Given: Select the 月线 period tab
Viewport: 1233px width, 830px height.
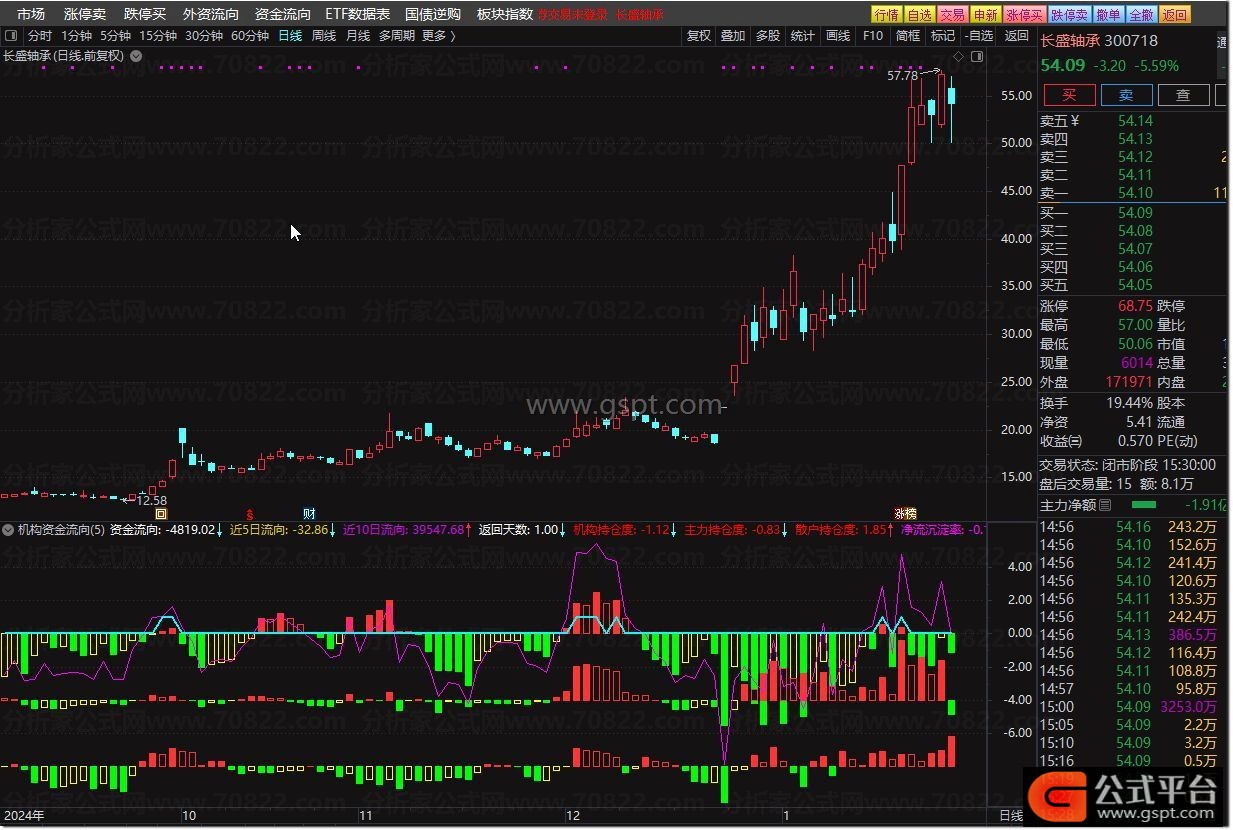Looking at the screenshot, I should click(358, 36).
